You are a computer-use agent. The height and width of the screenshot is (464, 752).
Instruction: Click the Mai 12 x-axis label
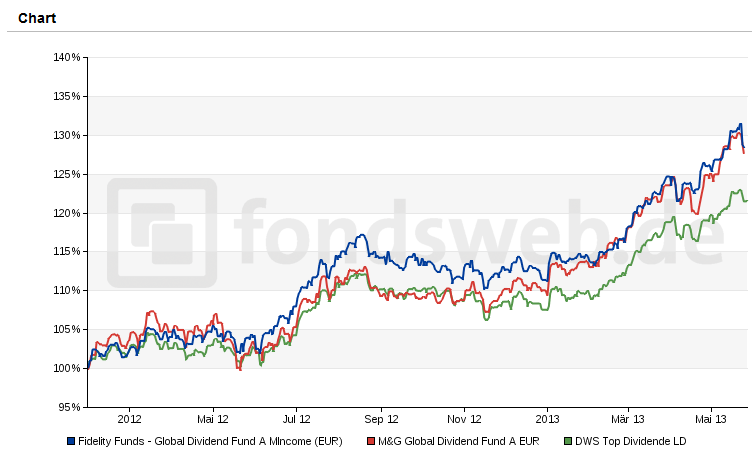(213, 420)
